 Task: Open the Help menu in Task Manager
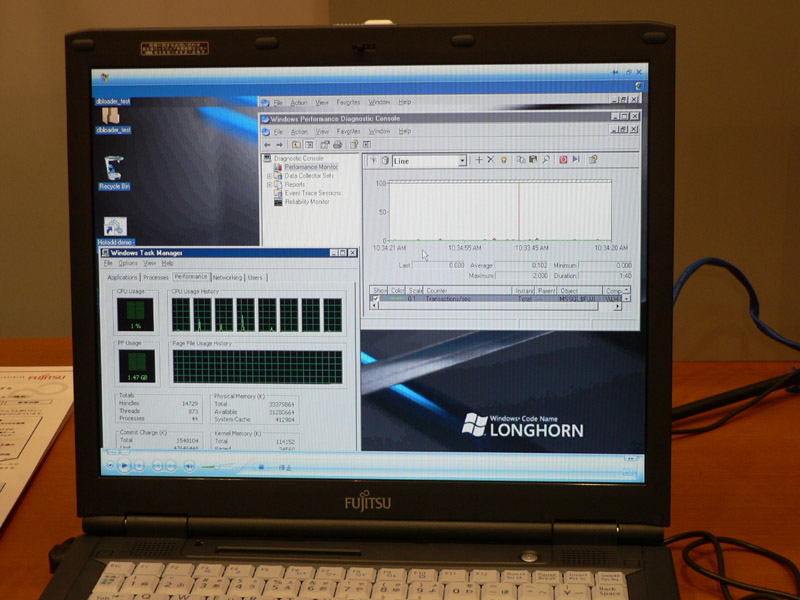tap(167, 263)
